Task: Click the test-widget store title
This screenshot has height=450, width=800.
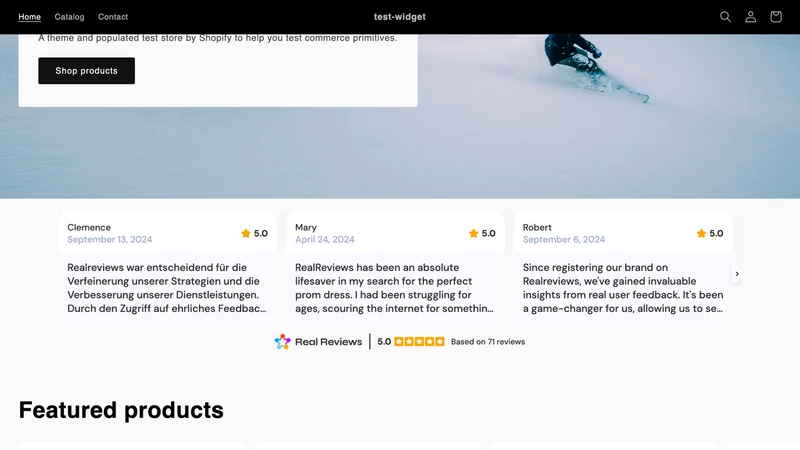Action: coord(399,17)
